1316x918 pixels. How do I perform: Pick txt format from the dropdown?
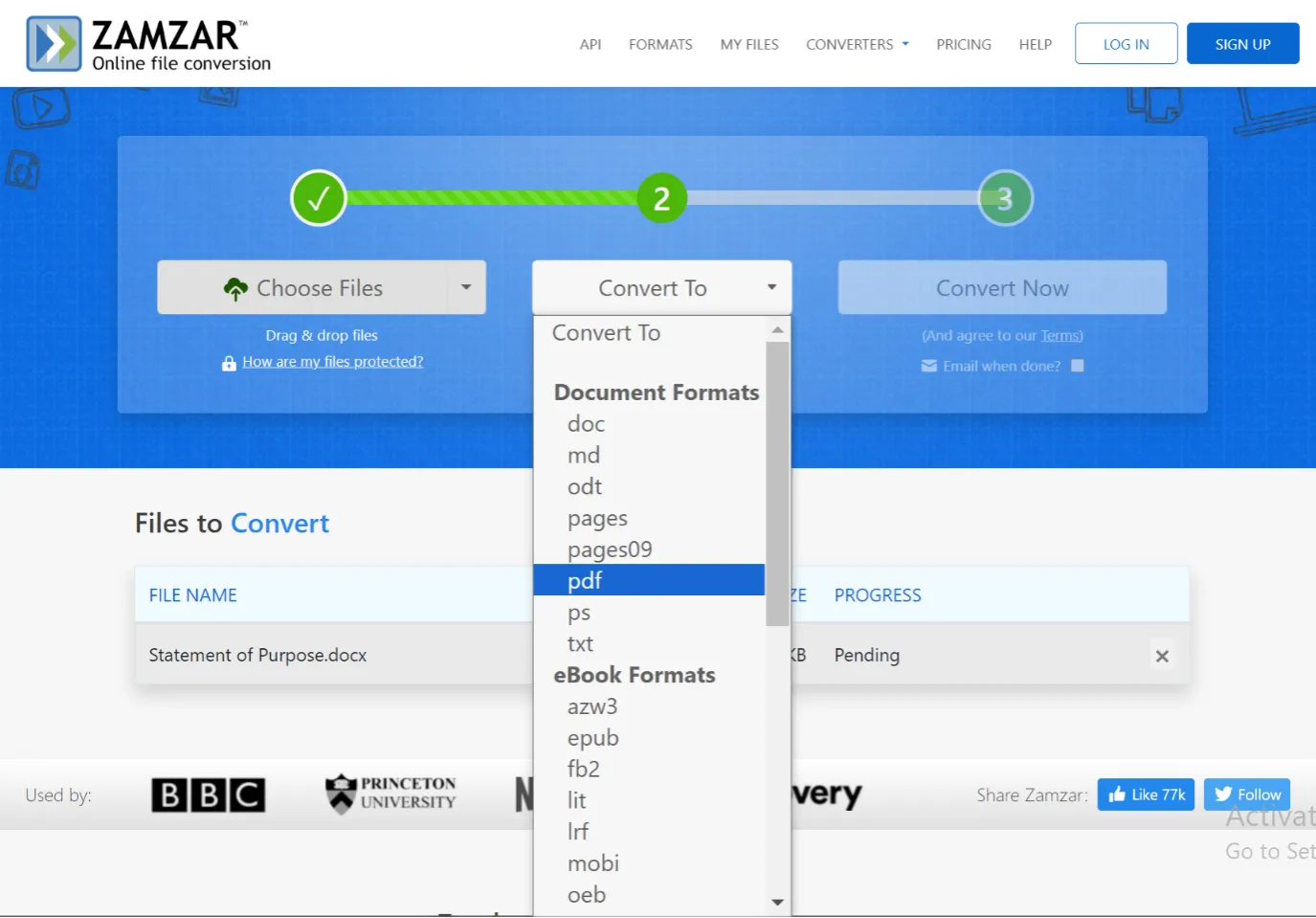pyautogui.click(x=649, y=644)
